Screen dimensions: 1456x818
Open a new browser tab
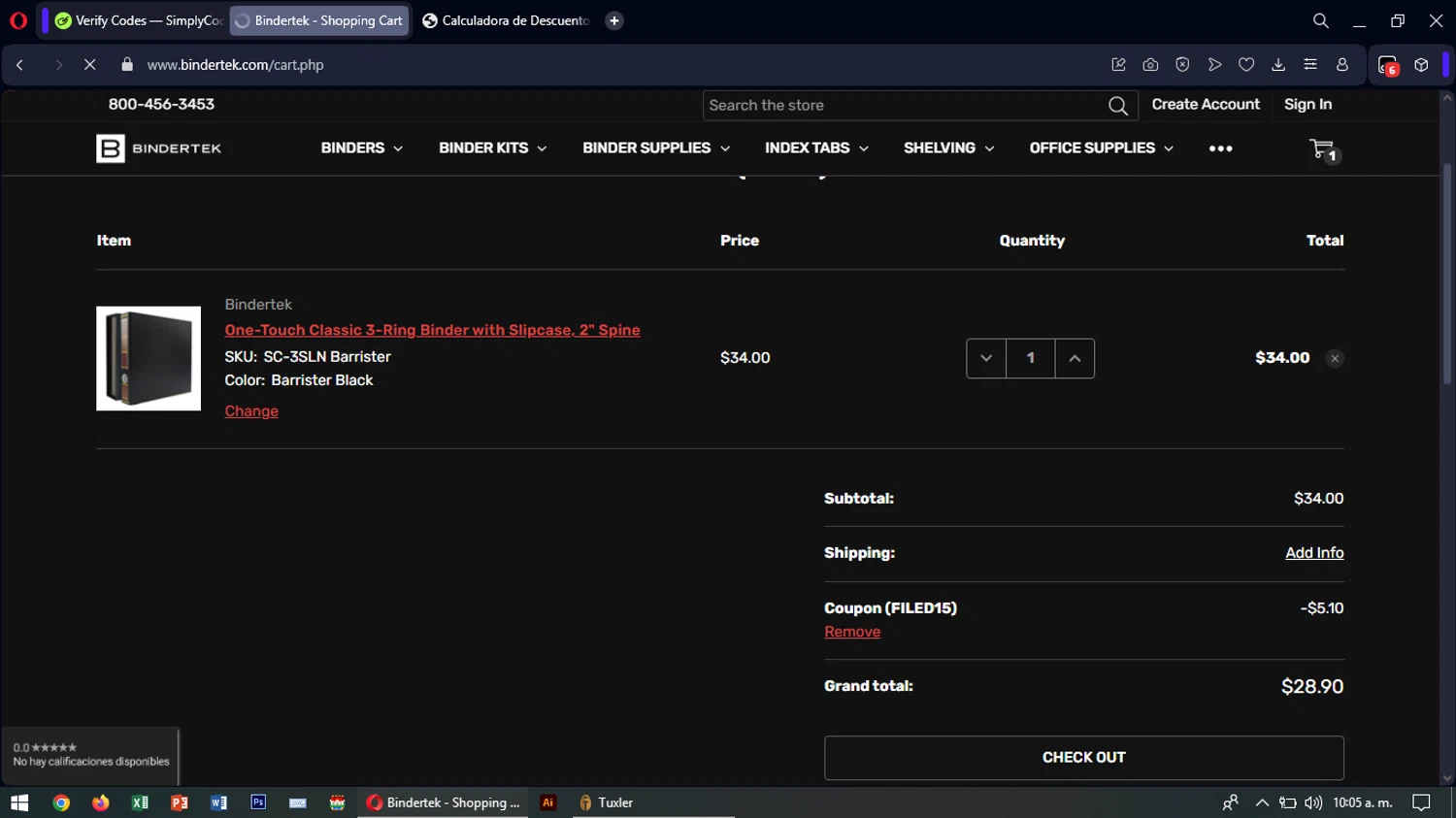click(x=614, y=20)
